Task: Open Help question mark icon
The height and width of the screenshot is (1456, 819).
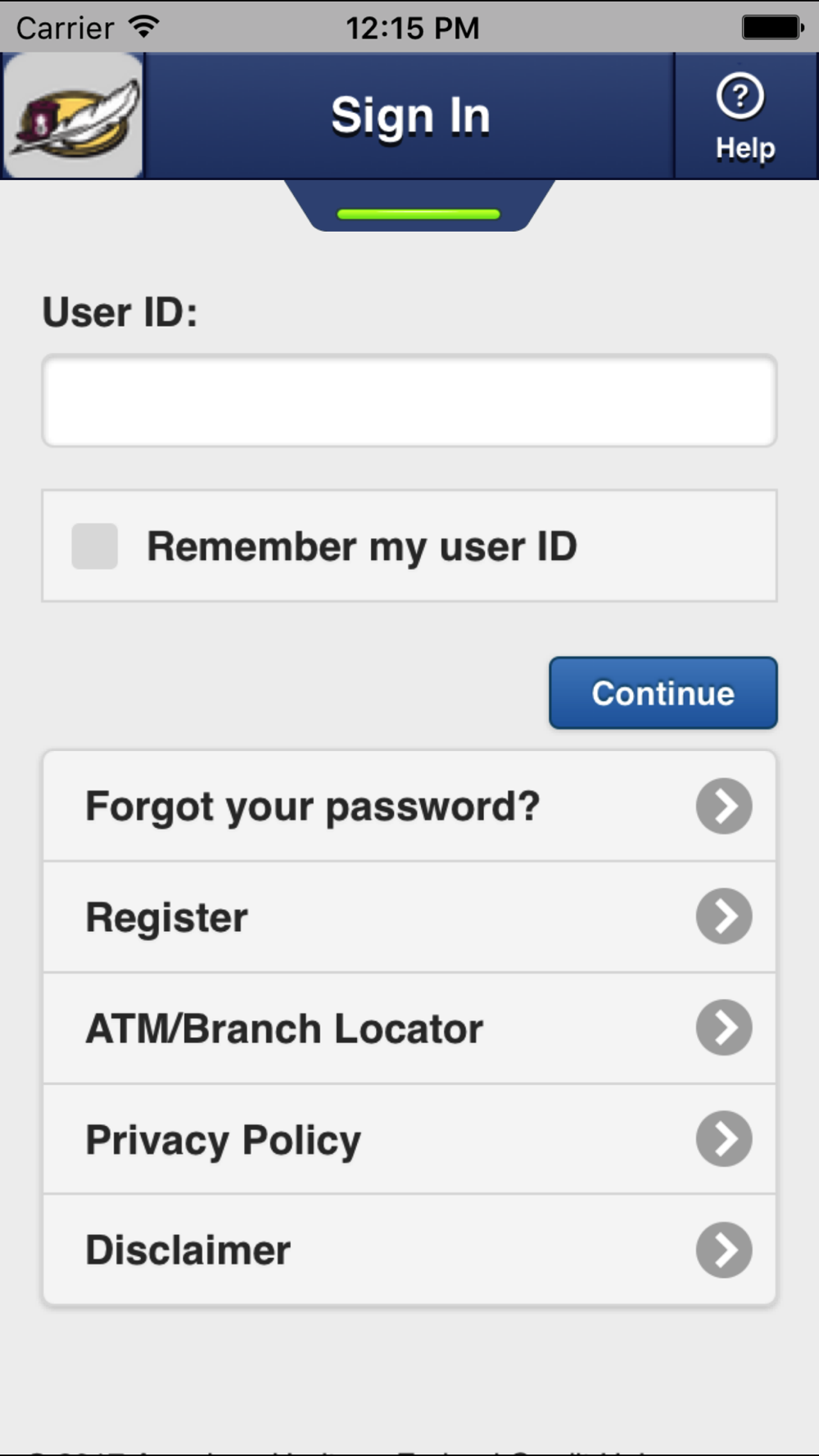Action: (740, 96)
